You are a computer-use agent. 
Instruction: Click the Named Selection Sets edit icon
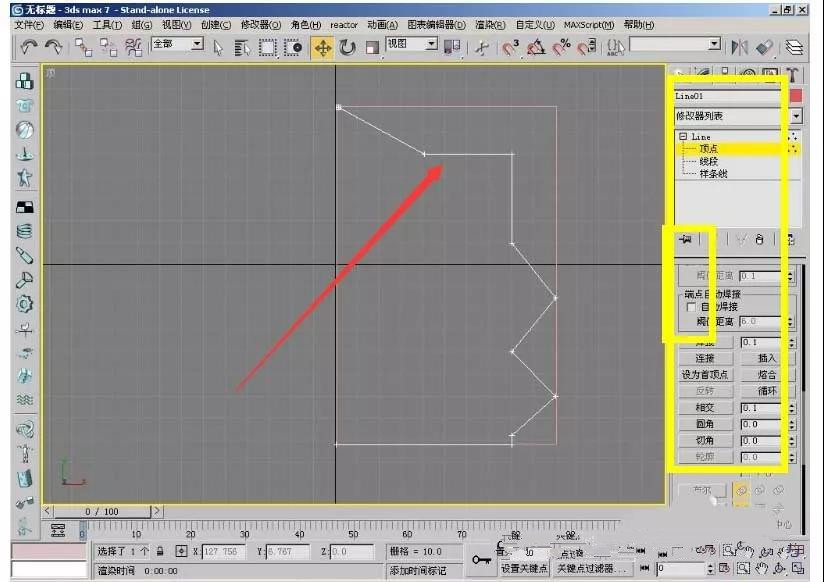click(615, 48)
